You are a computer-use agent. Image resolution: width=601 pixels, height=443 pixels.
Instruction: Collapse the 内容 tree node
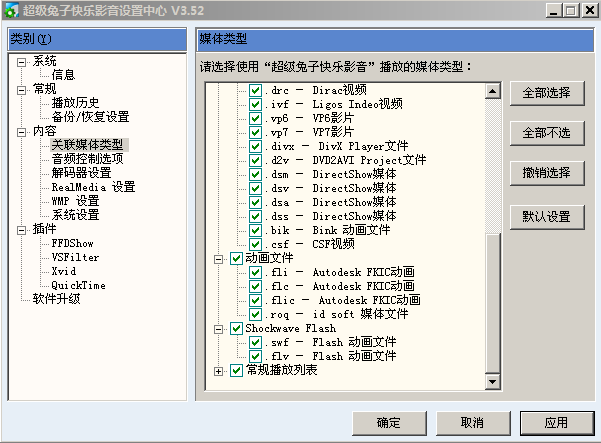click(21, 132)
